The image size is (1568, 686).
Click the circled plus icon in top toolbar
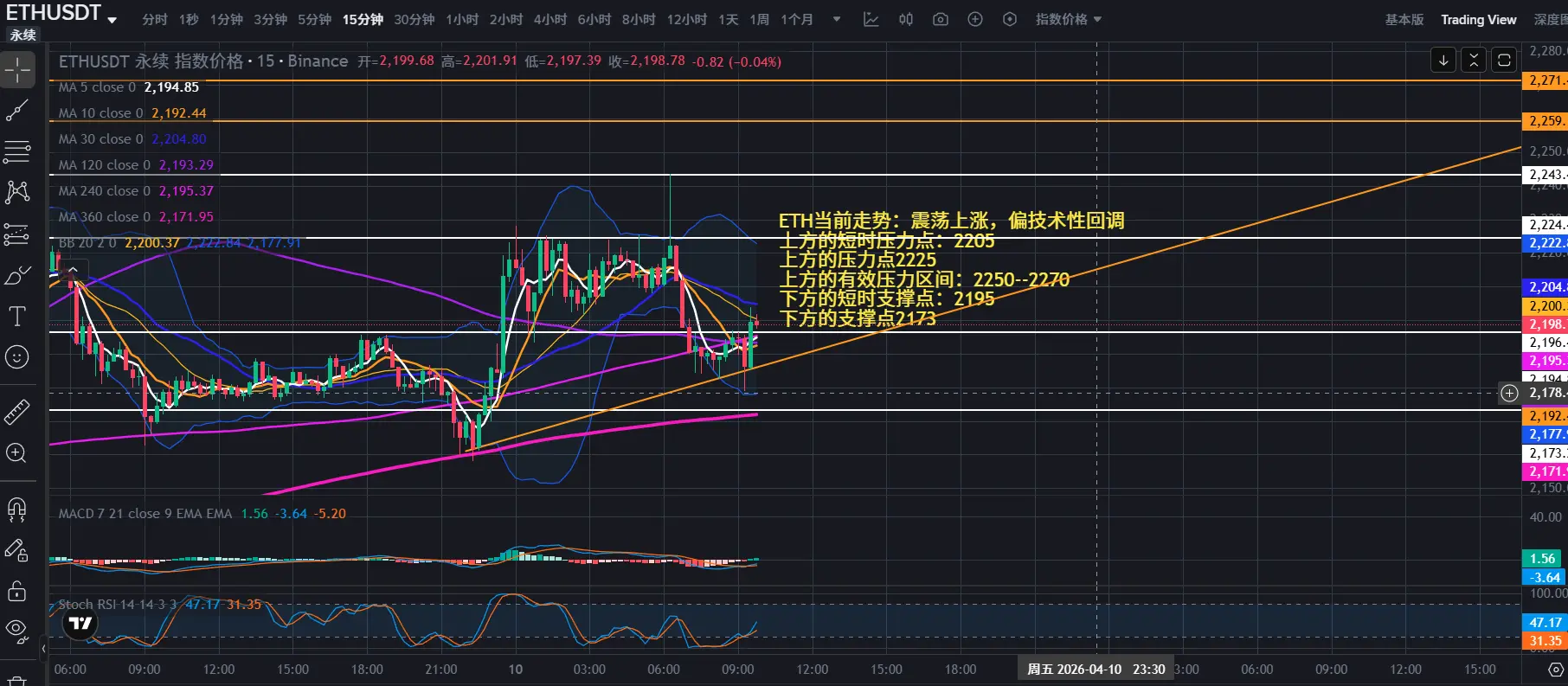(975, 19)
